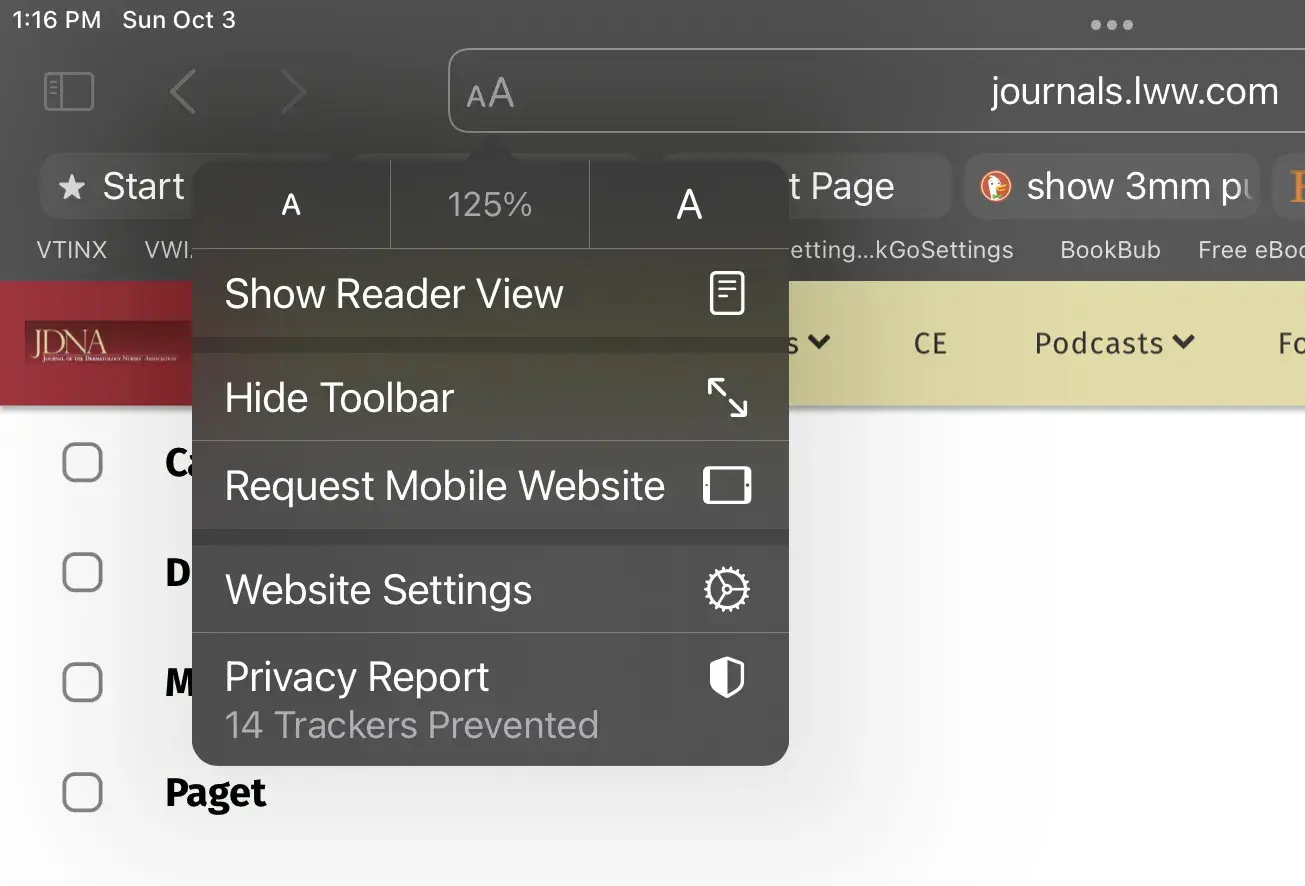Open the CE link in site navigation

click(930, 344)
